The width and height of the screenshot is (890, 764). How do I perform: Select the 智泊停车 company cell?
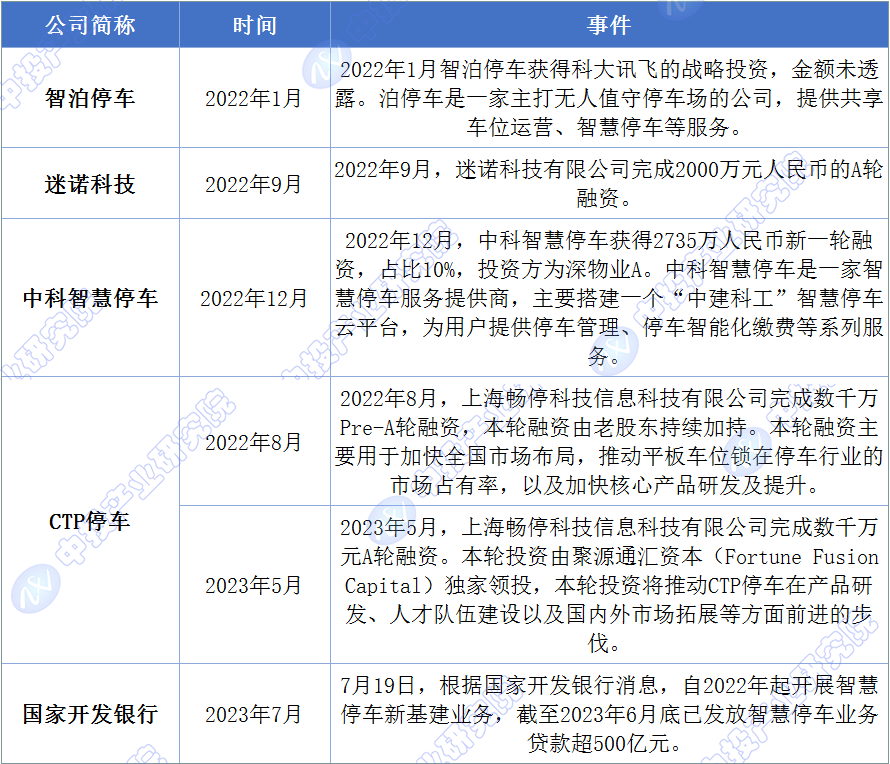click(90, 98)
